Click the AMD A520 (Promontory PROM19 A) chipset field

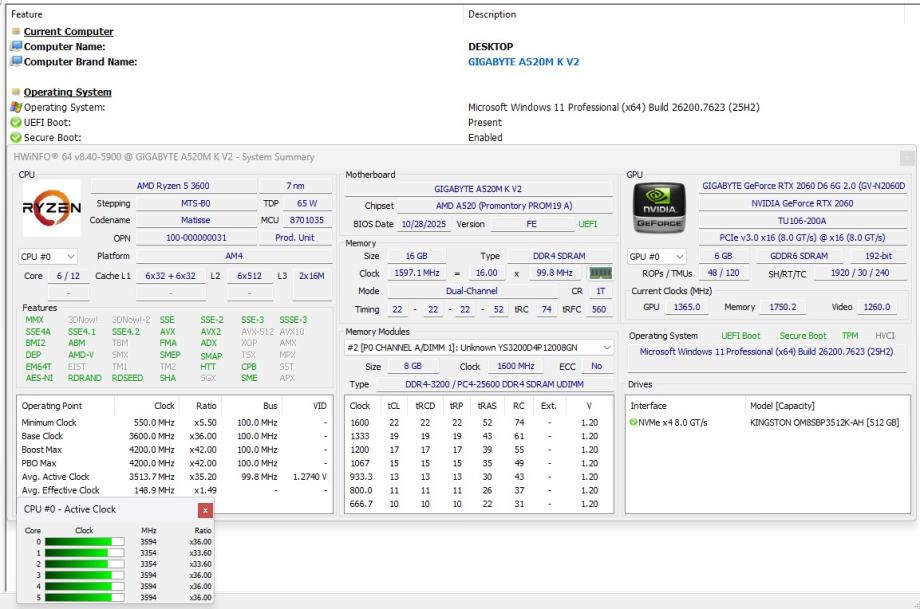pyautogui.click(x=504, y=205)
